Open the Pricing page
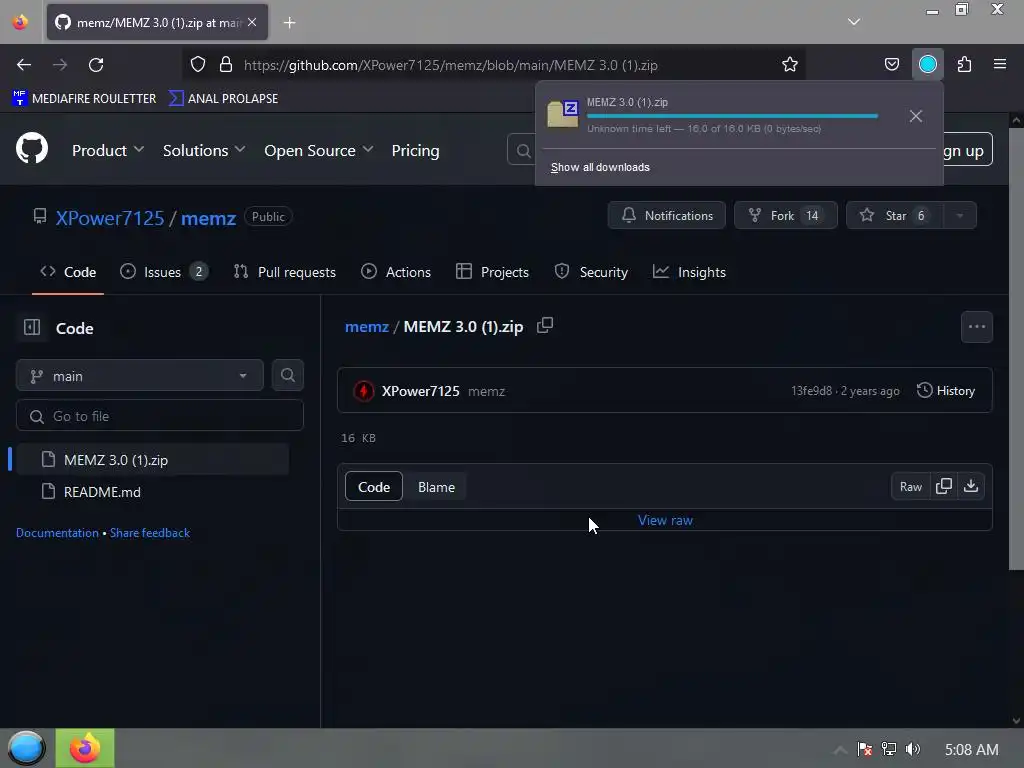The height and width of the screenshot is (768, 1024). pyautogui.click(x=415, y=150)
